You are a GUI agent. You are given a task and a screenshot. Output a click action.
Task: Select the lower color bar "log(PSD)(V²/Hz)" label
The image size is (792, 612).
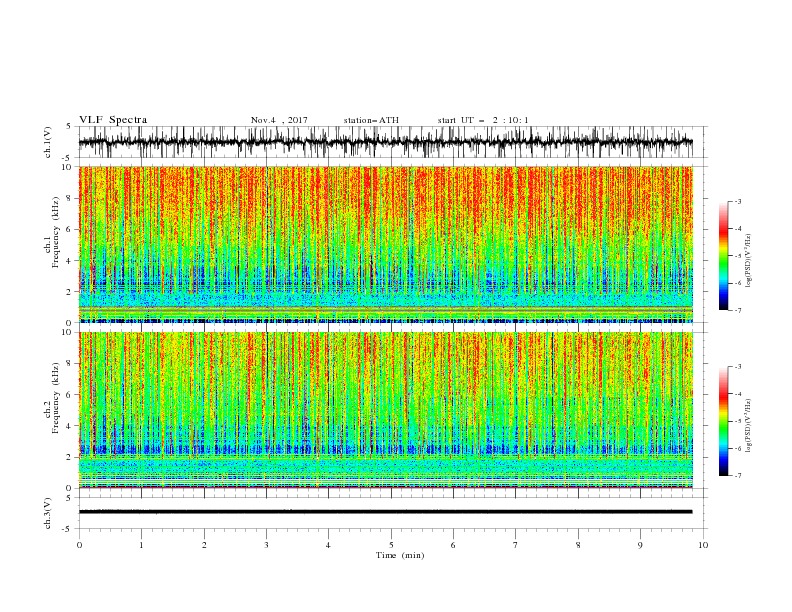tap(749, 426)
